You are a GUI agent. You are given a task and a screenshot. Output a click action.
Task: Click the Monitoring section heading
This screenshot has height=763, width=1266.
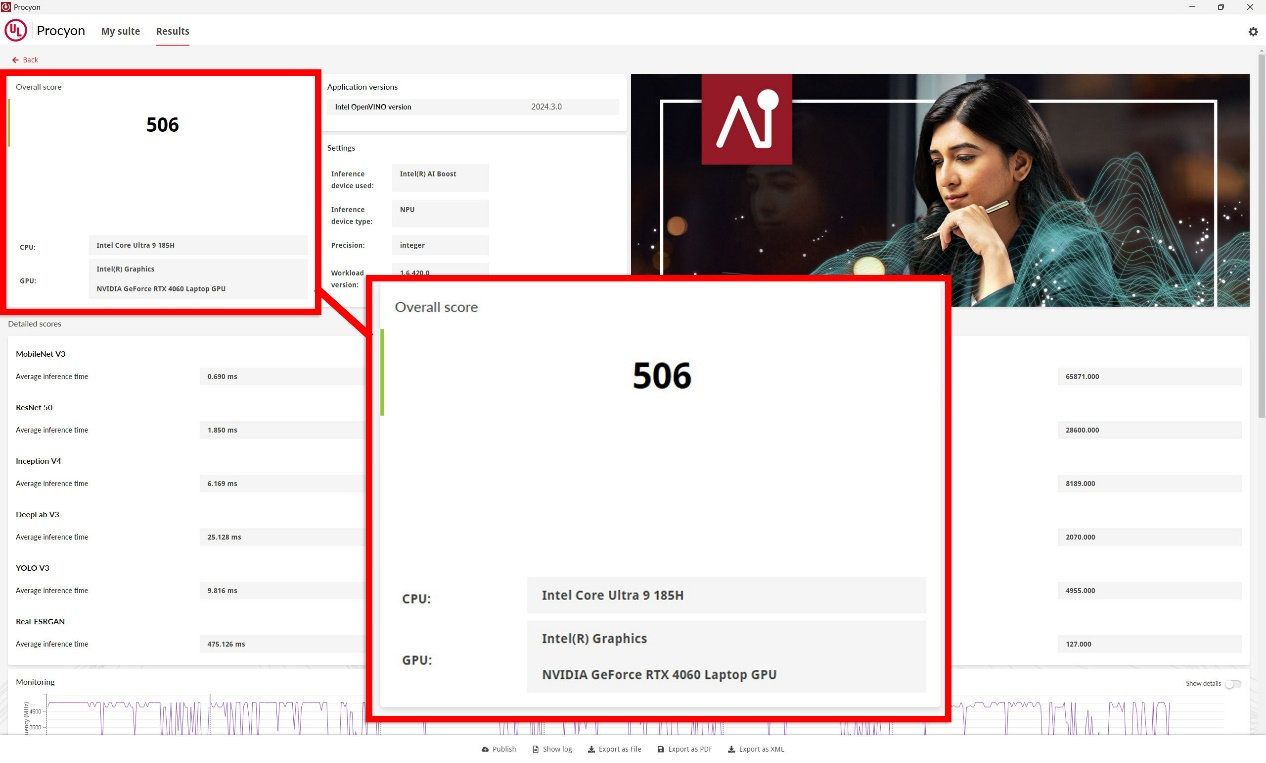click(x=35, y=682)
